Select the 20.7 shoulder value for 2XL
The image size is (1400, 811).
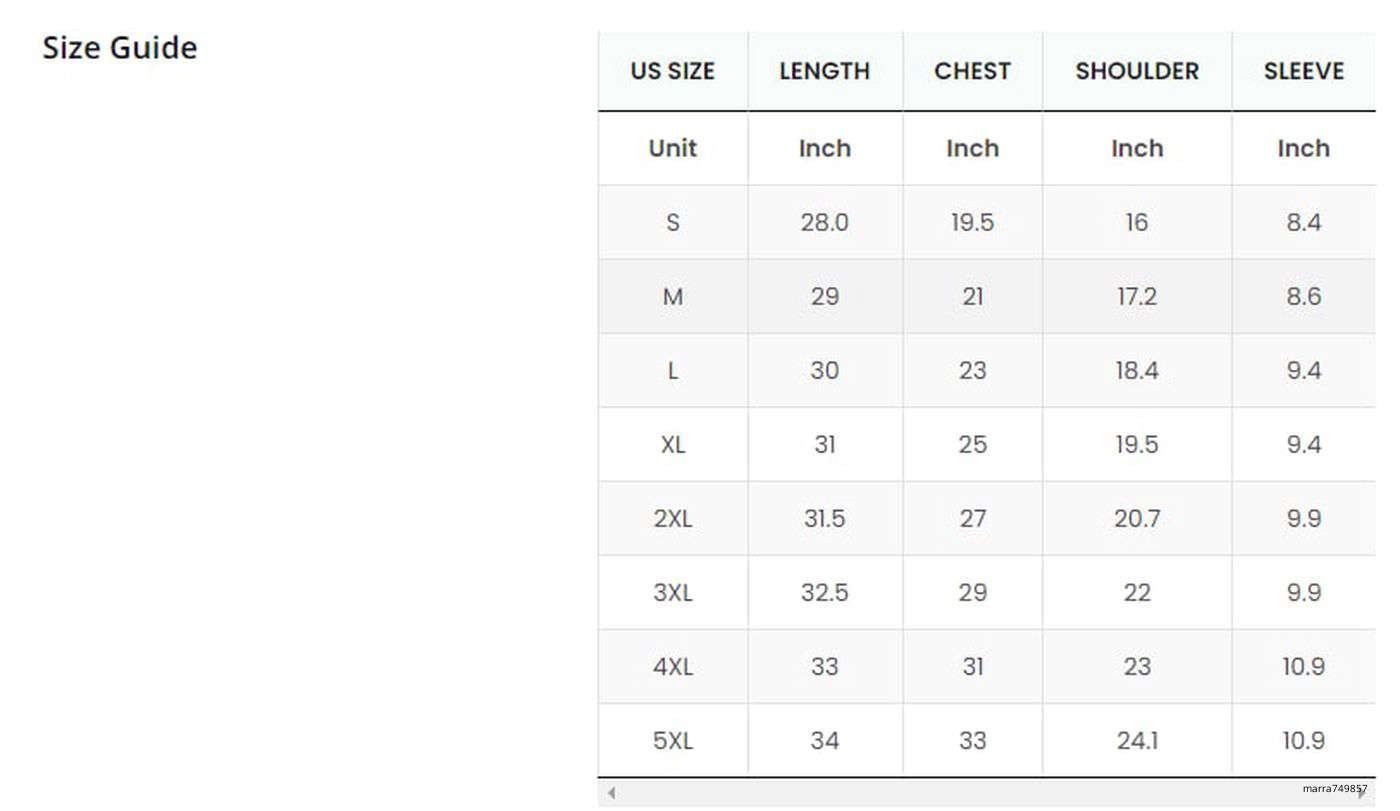pyautogui.click(x=1137, y=519)
